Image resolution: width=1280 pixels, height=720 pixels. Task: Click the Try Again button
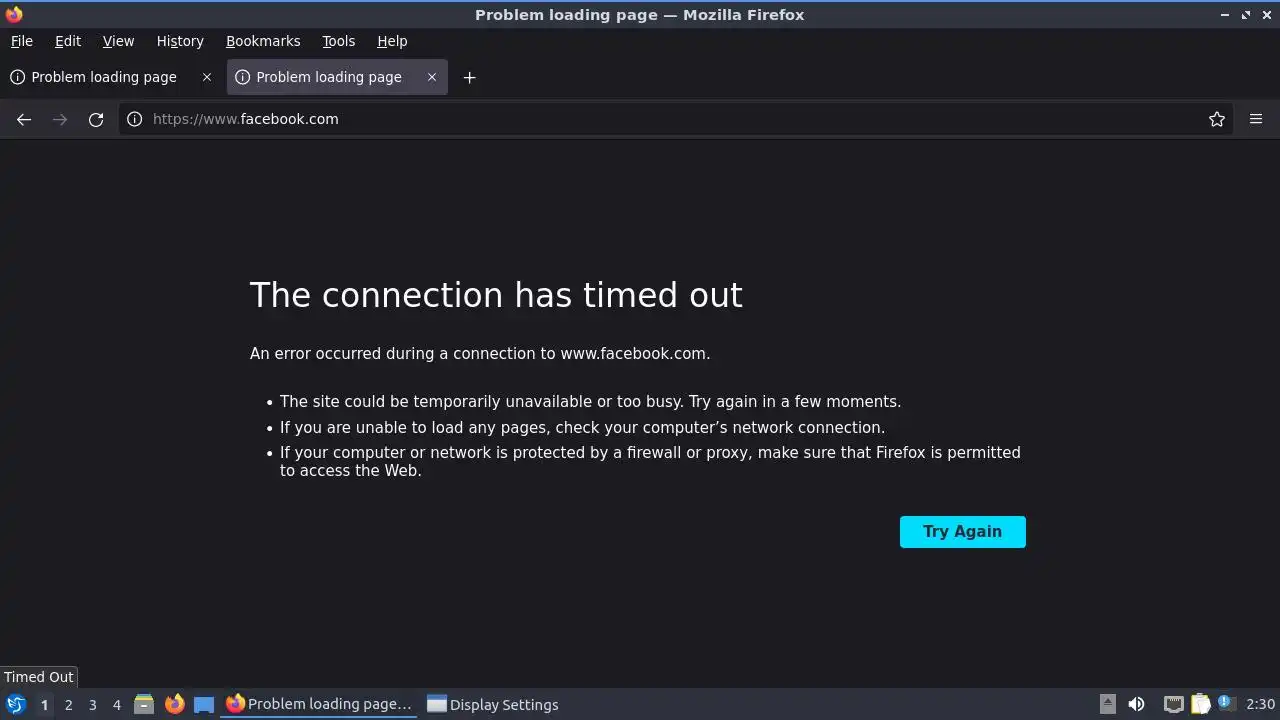pos(962,532)
